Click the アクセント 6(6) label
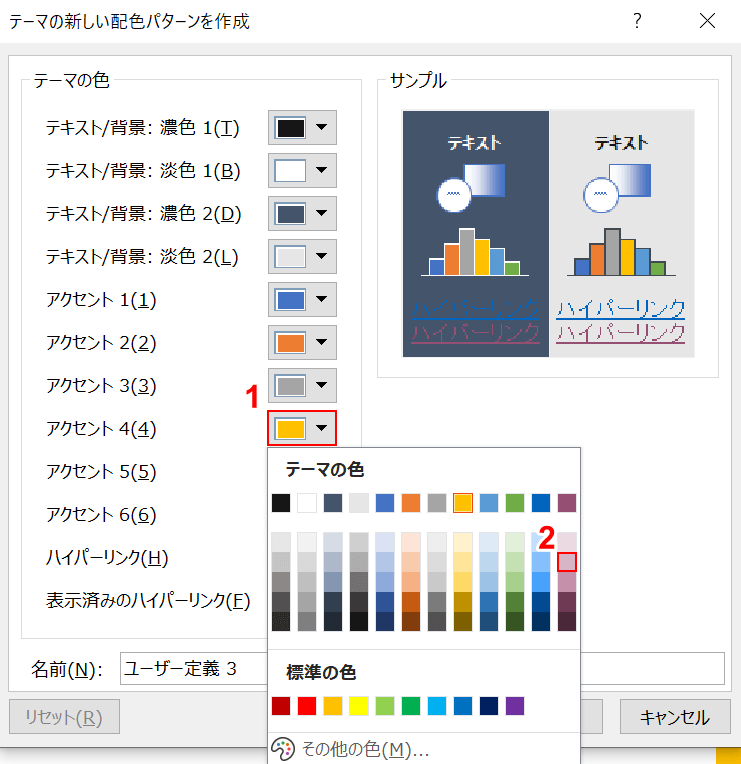This screenshot has height=764, width=741. click(x=101, y=515)
